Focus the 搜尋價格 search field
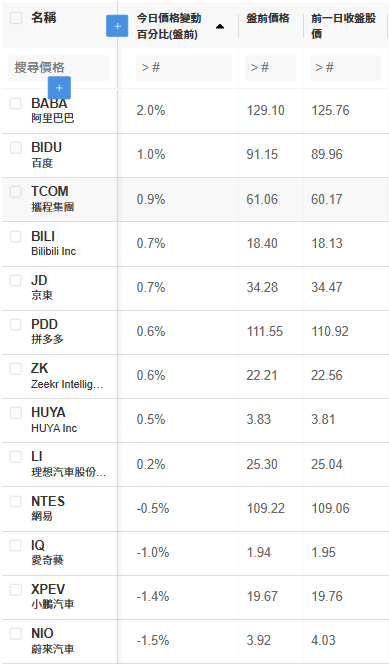This screenshot has width=389, height=664. (x=59, y=67)
